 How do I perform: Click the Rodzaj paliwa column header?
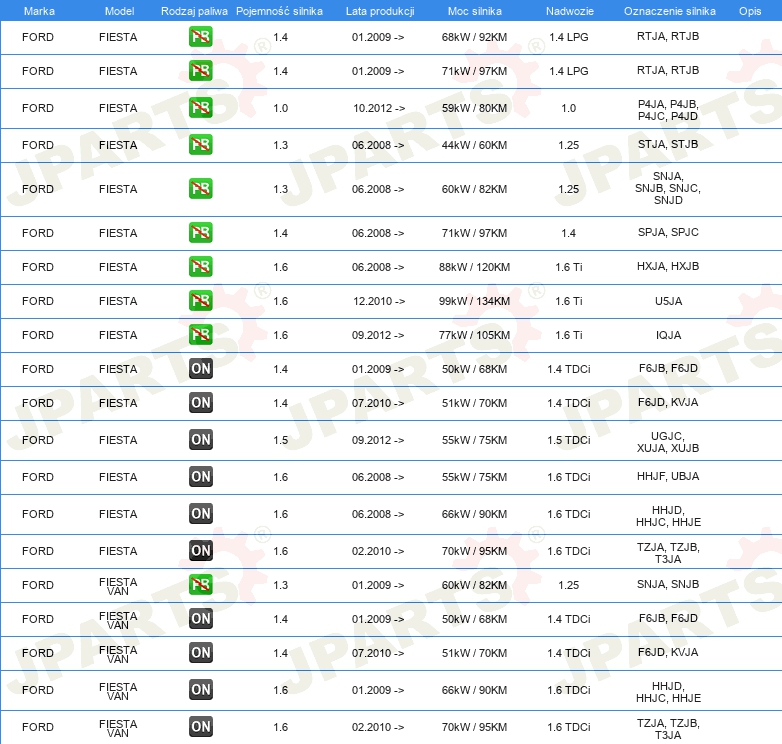click(194, 11)
